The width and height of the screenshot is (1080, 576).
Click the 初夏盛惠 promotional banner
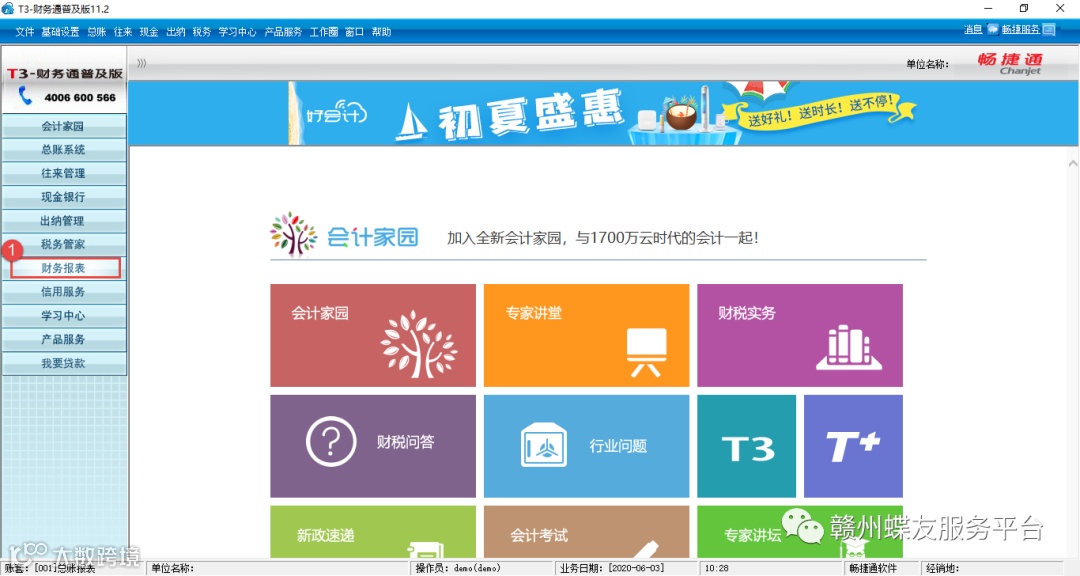tap(603, 113)
